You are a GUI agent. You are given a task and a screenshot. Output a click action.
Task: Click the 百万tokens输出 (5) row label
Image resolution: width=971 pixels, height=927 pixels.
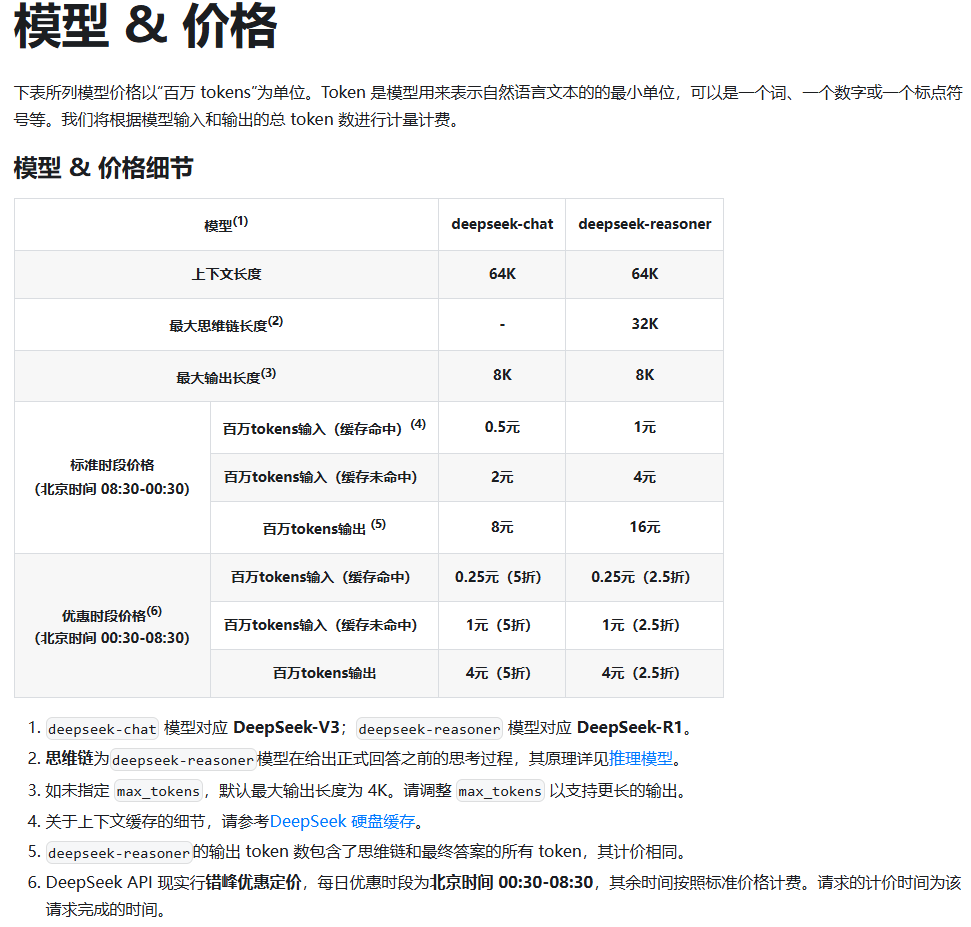point(324,528)
